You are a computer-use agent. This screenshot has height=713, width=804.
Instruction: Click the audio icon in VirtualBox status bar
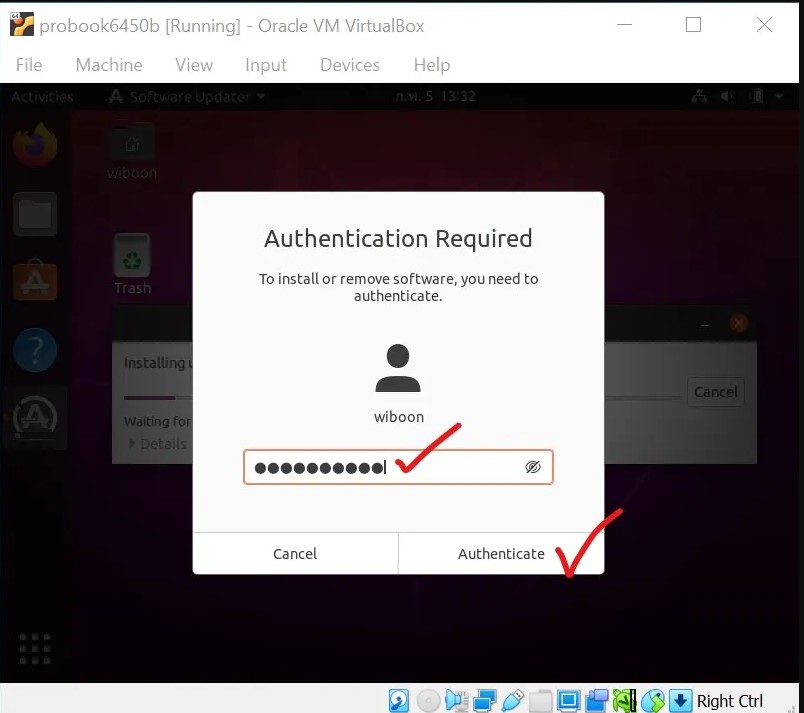point(457,700)
